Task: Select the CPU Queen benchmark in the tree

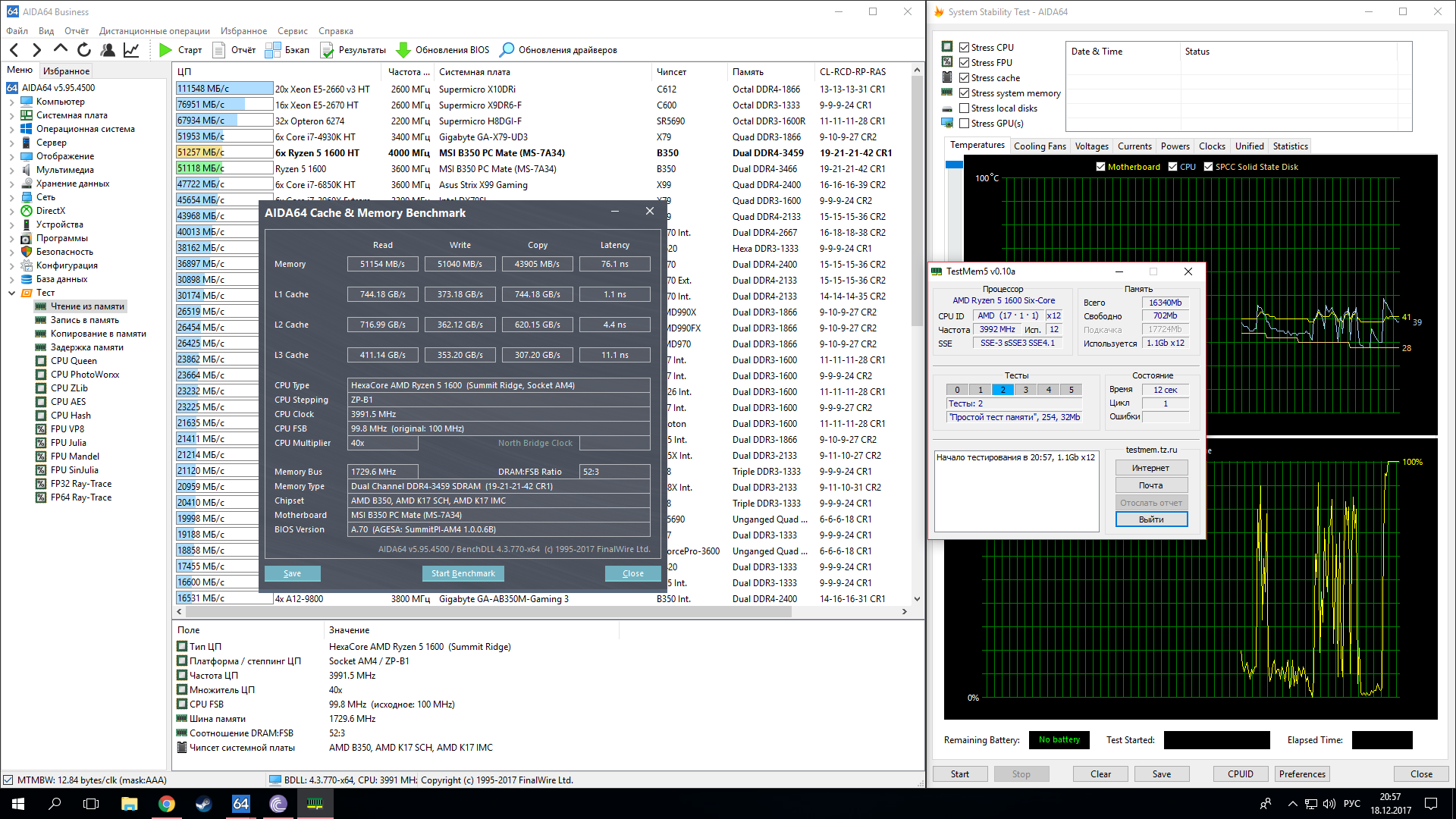Action: [x=73, y=361]
